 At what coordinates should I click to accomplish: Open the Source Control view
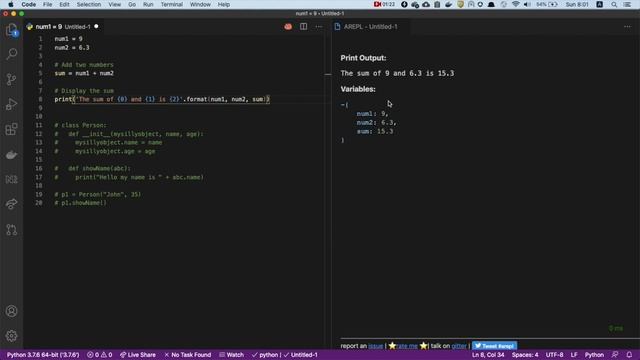click(11, 79)
